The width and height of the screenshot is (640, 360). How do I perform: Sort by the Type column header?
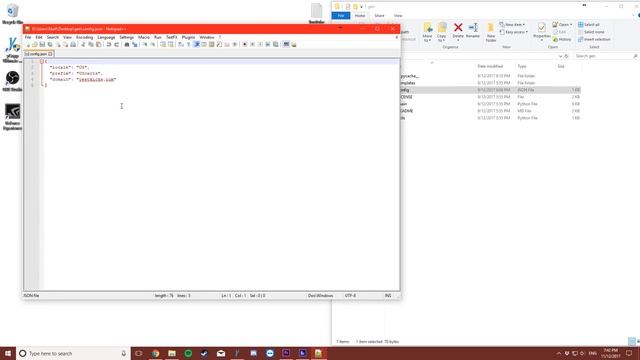pyautogui.click(x=522, y=66)
